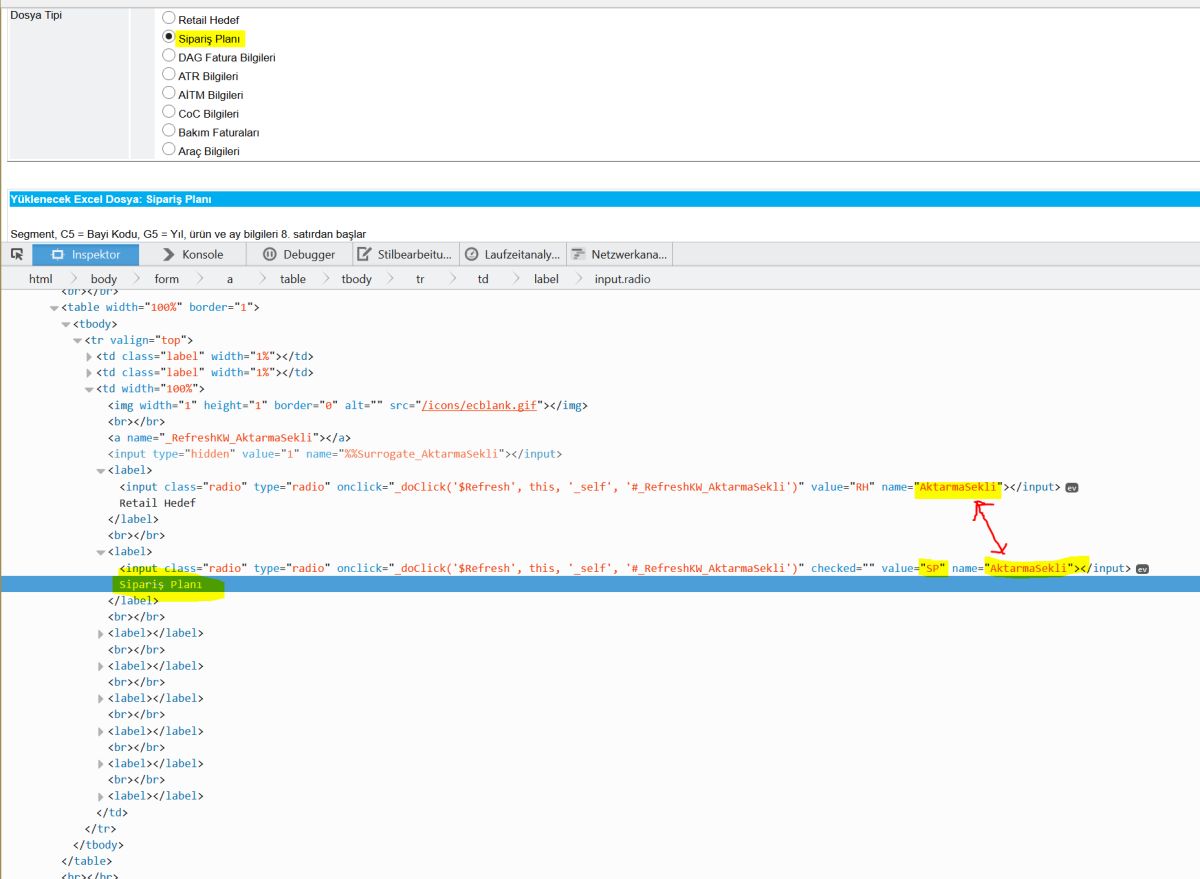1200x879 pixels.
Task: Select the hidden input %%Surrogate_AktarmaSekli line
Action: tap(335, 454)
